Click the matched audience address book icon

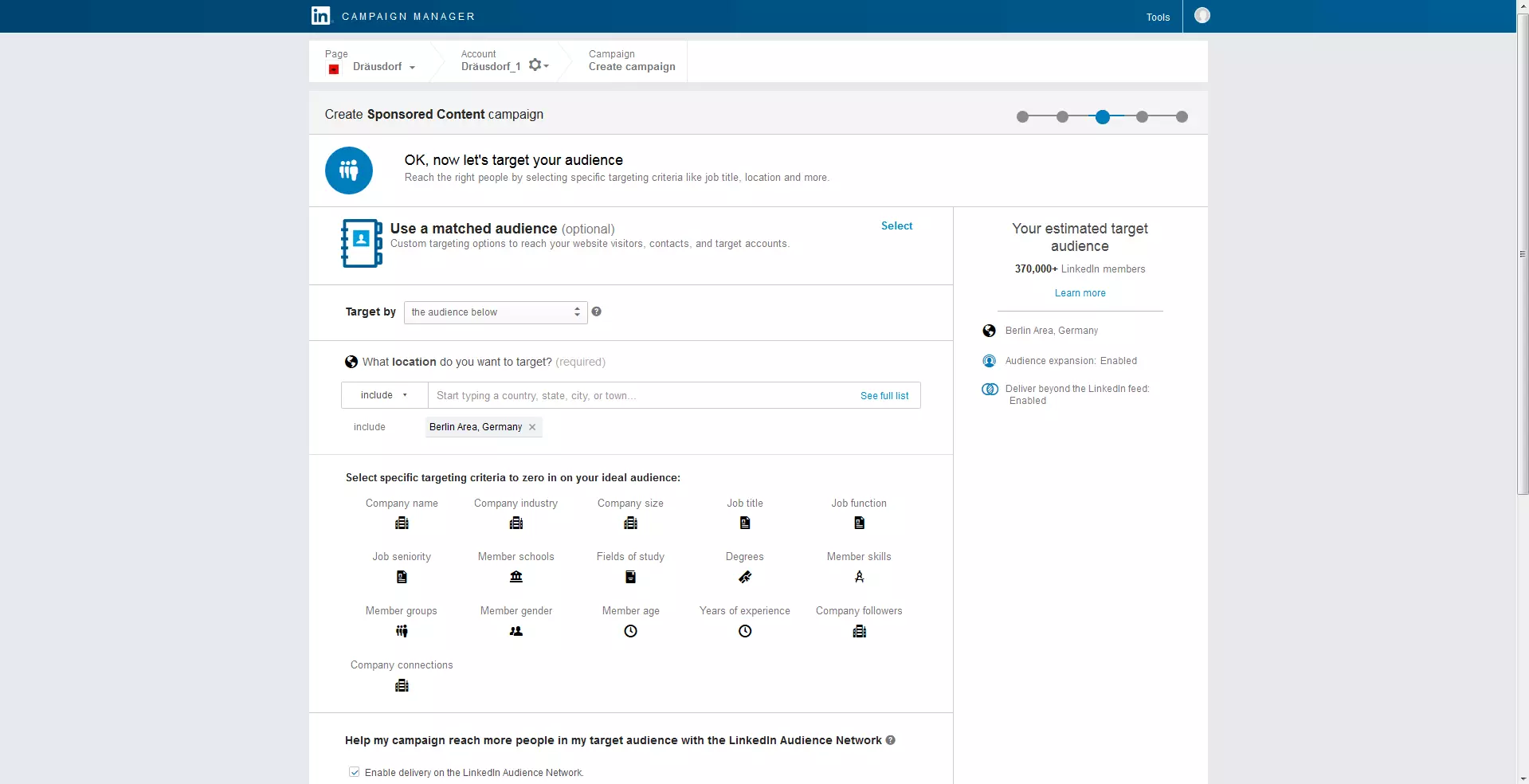coord(362,243)
